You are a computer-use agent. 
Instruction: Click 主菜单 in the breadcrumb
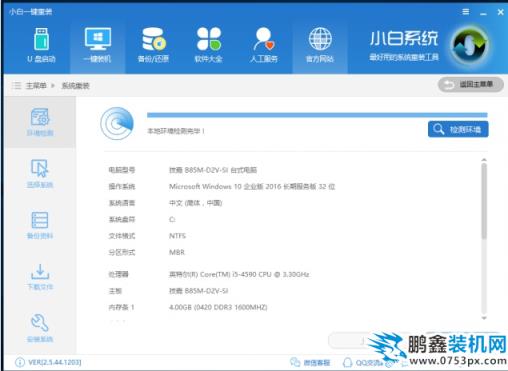coord(36,86)
